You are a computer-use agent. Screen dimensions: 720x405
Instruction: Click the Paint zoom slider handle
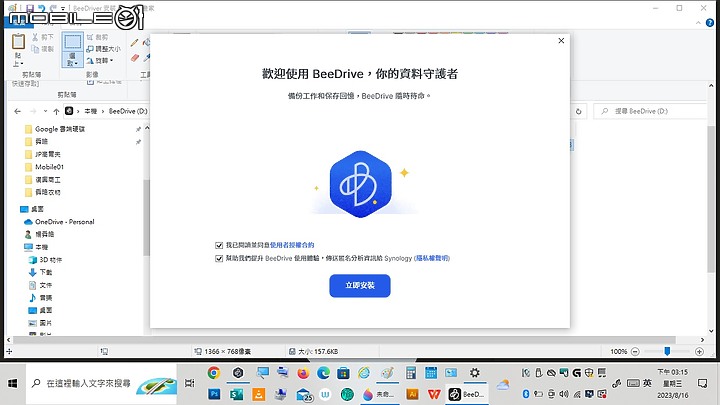coord(667,351)
